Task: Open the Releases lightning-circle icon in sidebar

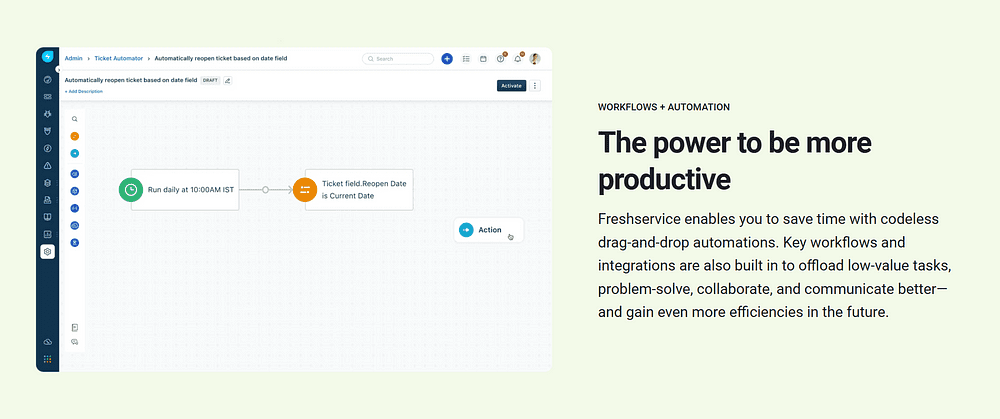Action: (47, 149)
